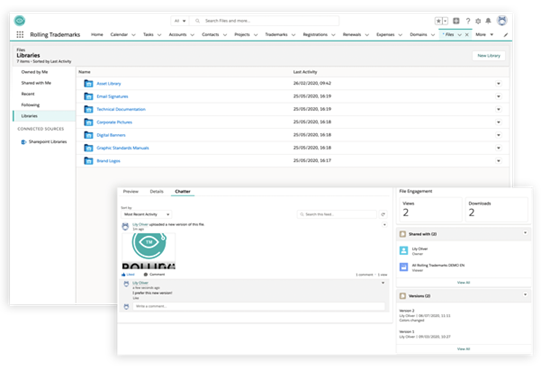
Task: Click View All under Shared with
Action: (x=463, y=283)
